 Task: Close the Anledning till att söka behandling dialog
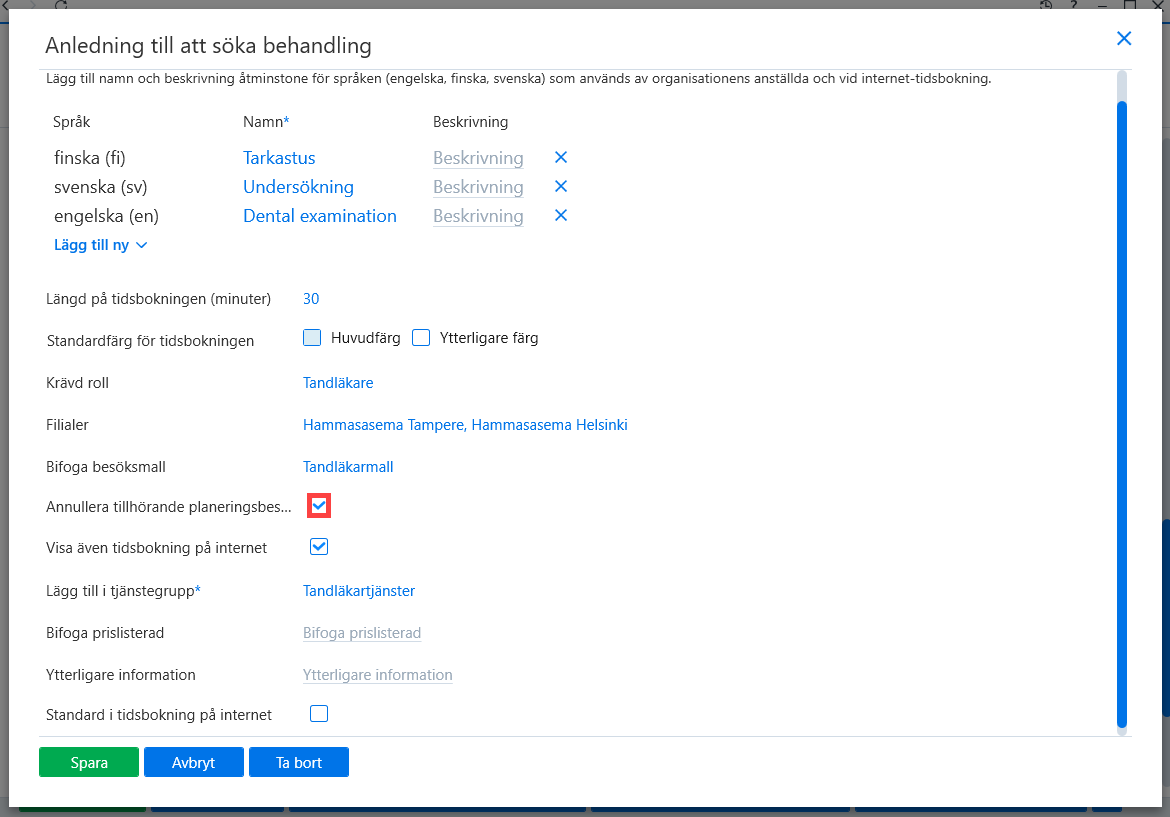(1124, 39)
